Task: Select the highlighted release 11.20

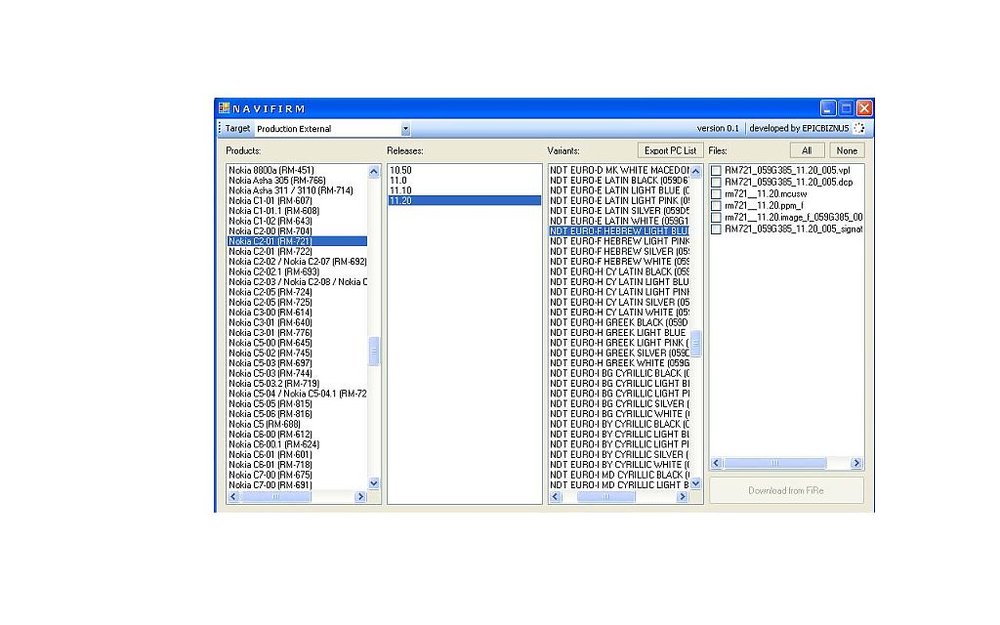Action: [464, 201]
